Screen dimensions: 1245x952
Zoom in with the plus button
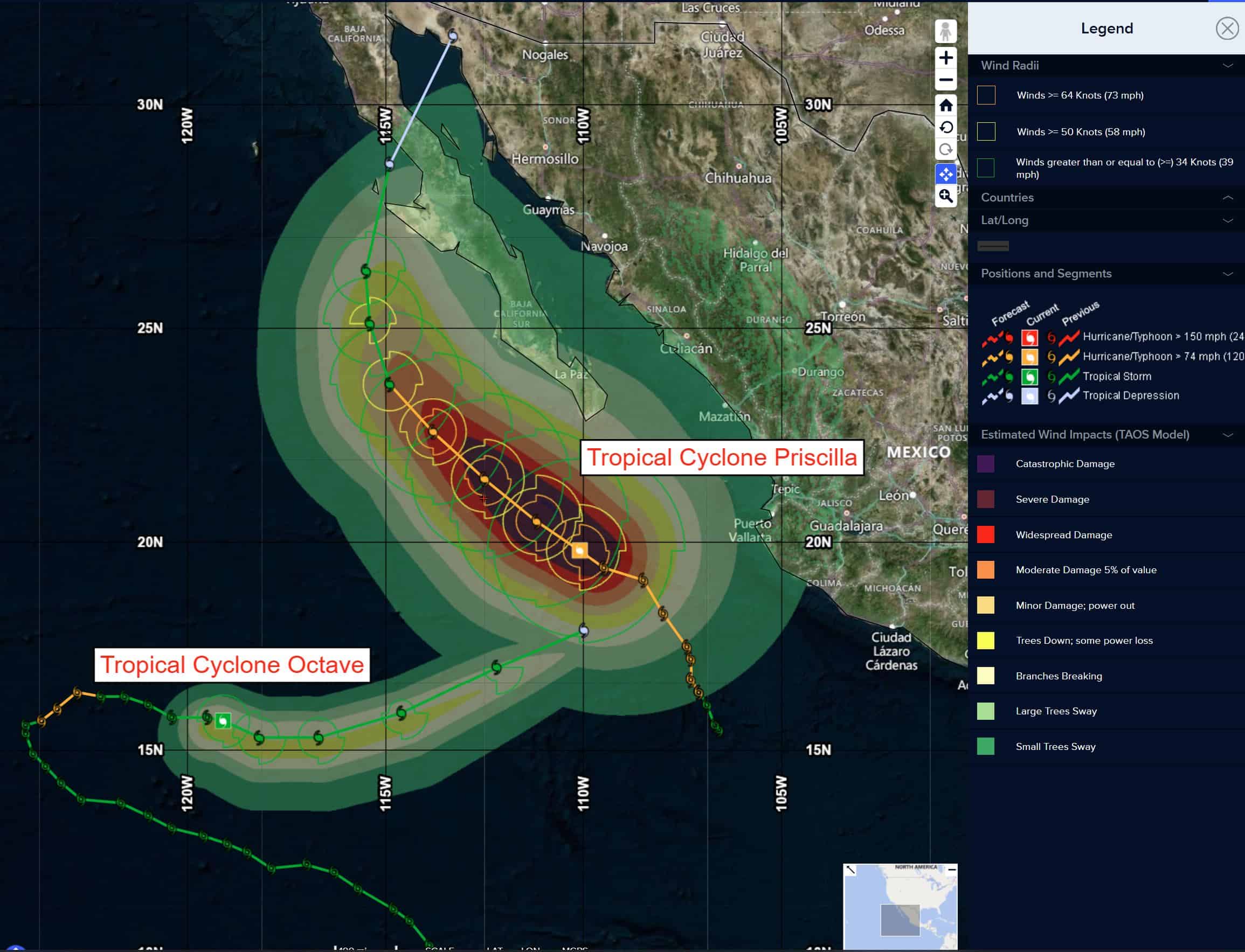pos(945,58)
